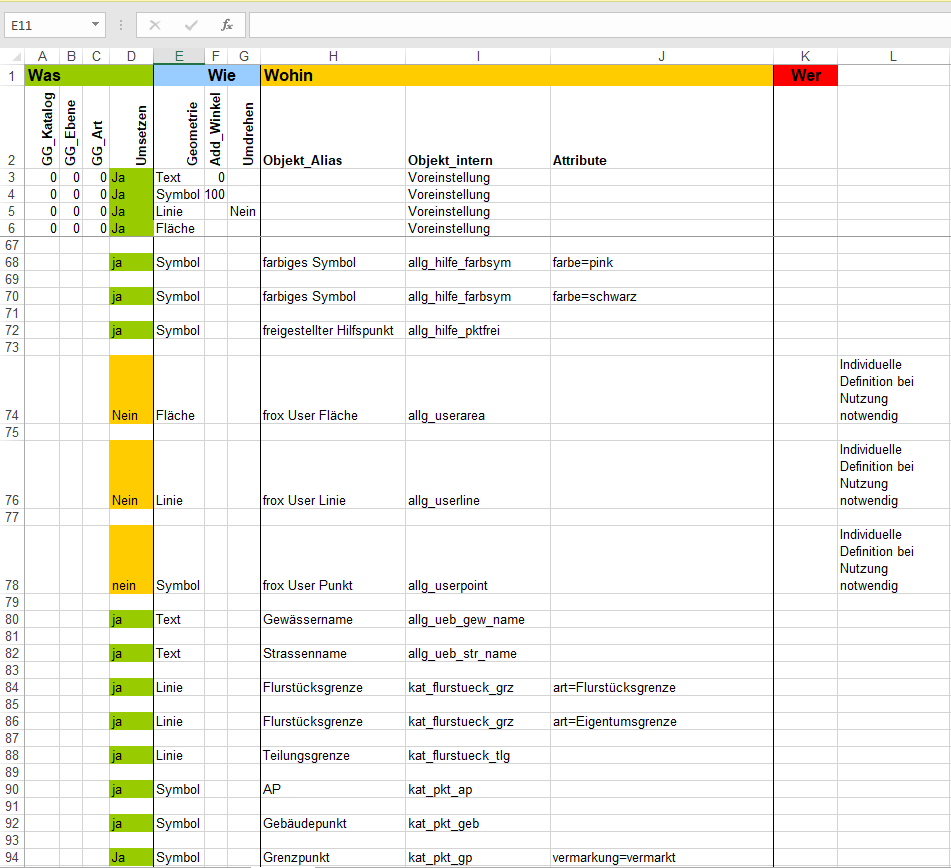Select column H header
951x868 pixels.
pyautogui.click(x=332, y=56)
